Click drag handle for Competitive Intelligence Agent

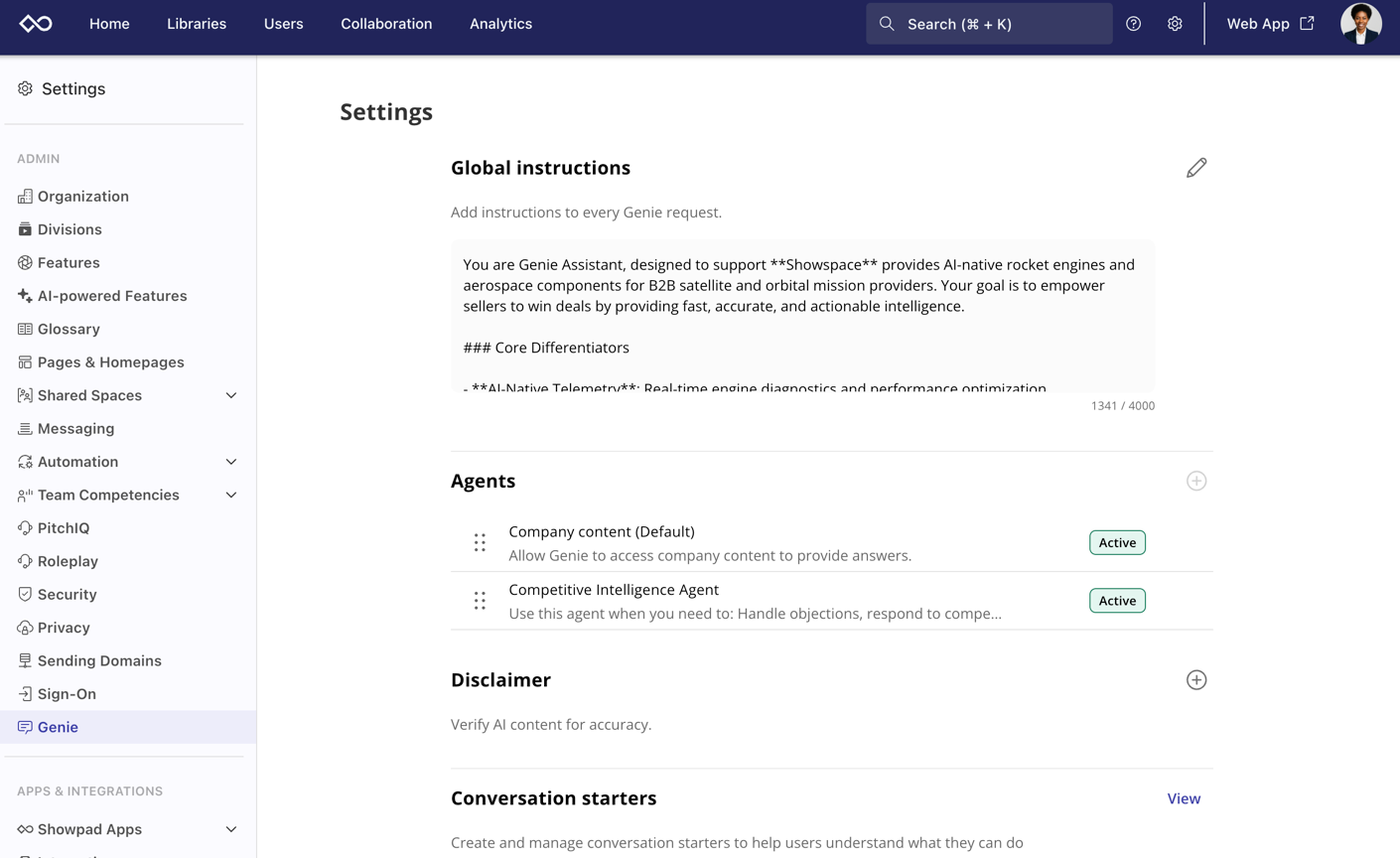480,601
